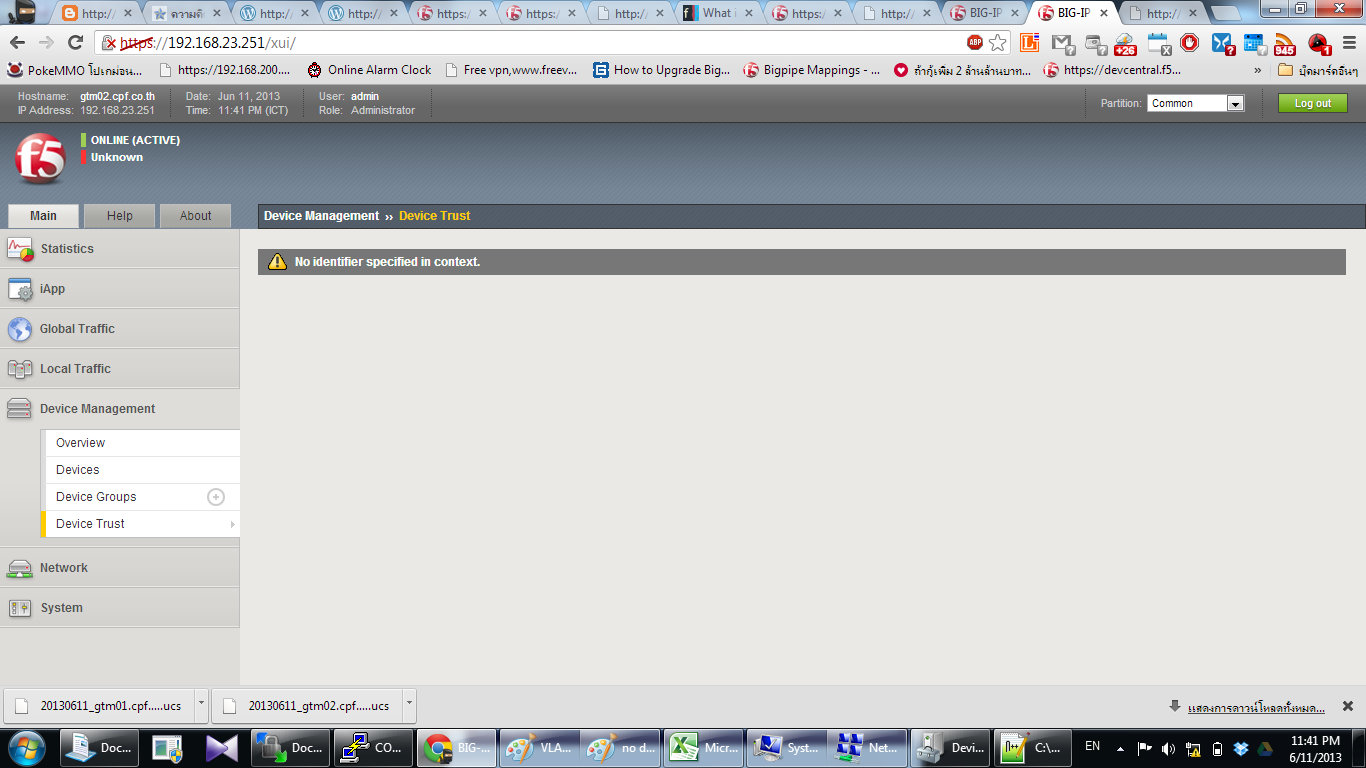Viewport: 1366px width, 768px height.
Task: Click the Network section icon
Action: pos(20,568)
